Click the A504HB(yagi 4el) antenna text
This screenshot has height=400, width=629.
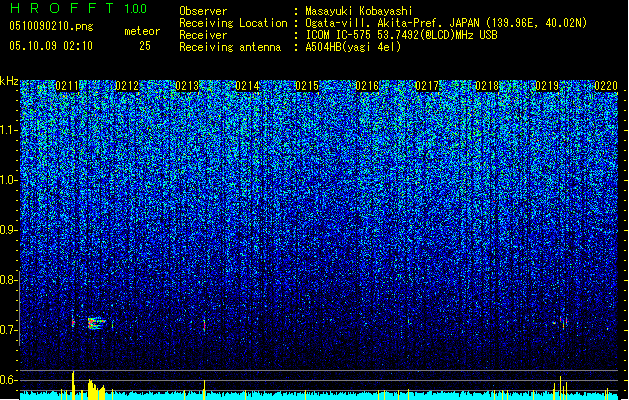(353, 47)
